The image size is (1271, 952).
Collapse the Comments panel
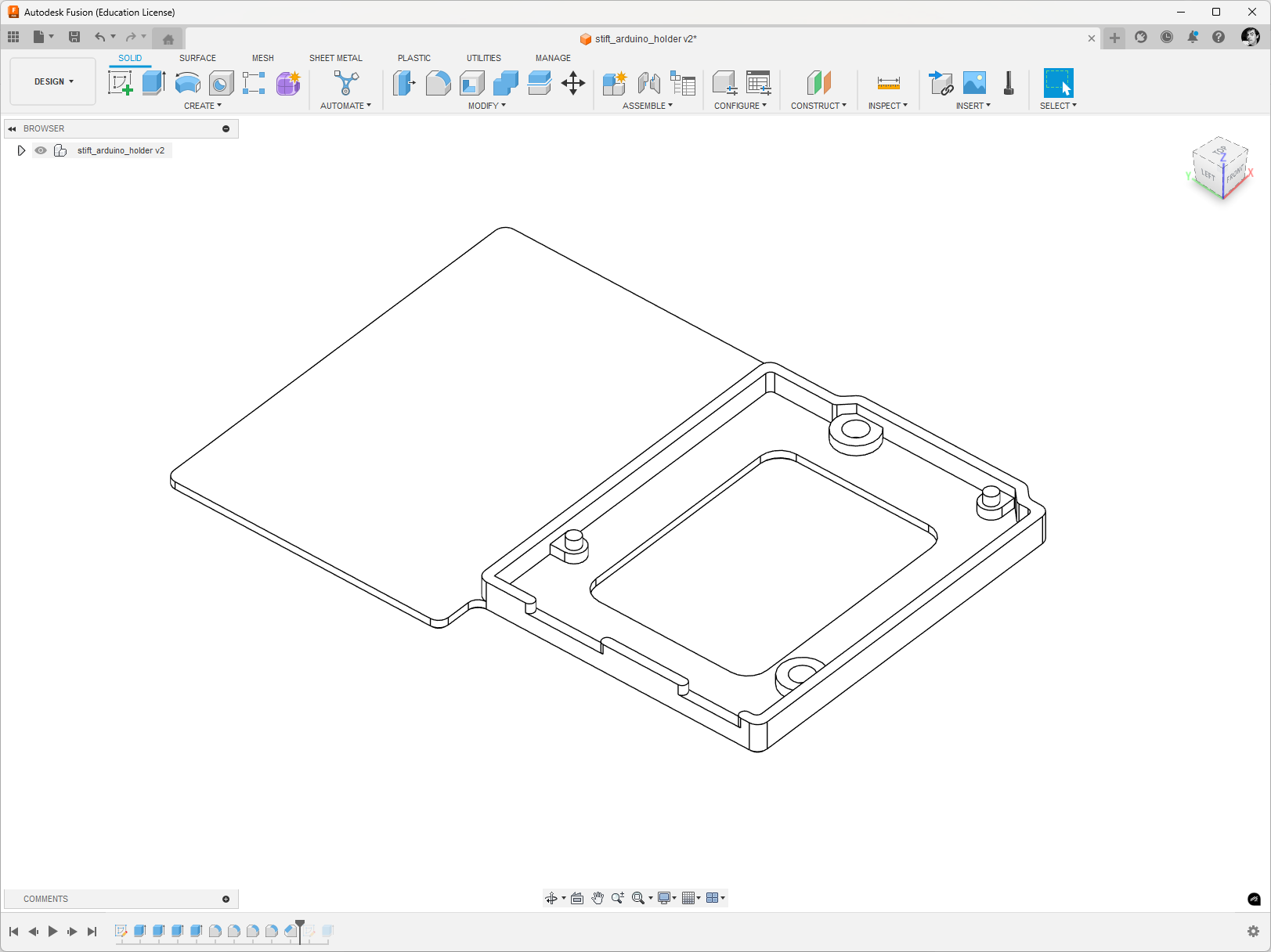[x=226, y=899]
